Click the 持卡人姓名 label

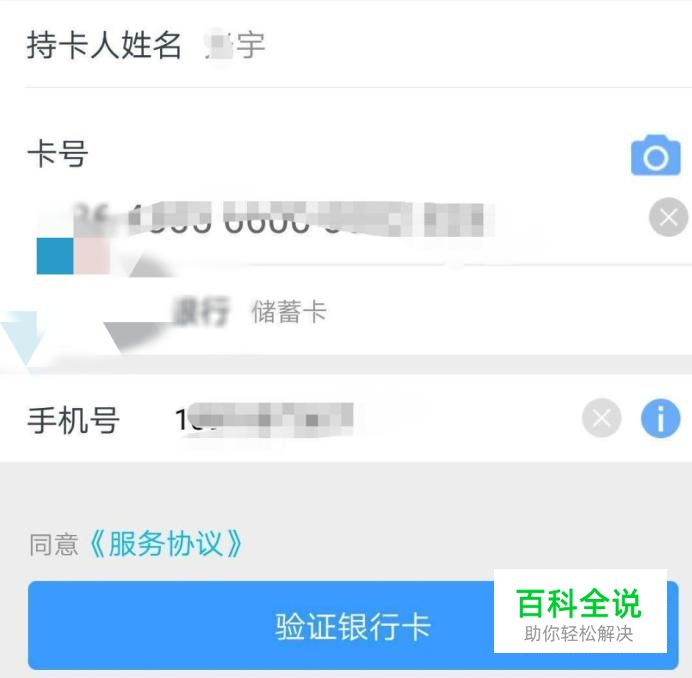point(104,45)
